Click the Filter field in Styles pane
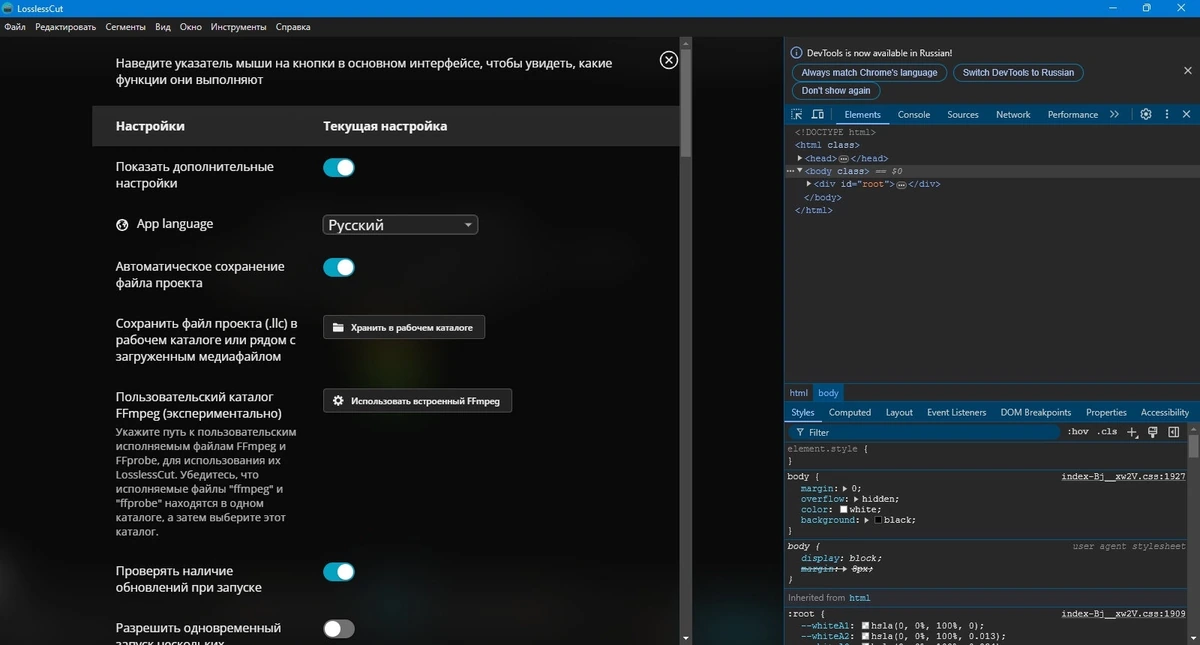This screenshot has height=645, width=1200. pyautogui.click(x=925, y=432)
